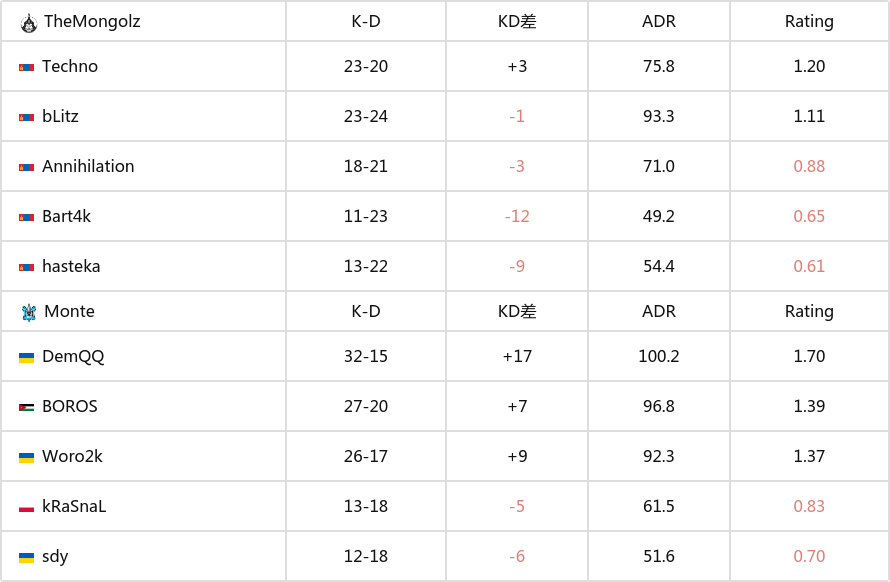
Task: Click the Ukrainian flag next to sdy
Action: tap(26, 557)
